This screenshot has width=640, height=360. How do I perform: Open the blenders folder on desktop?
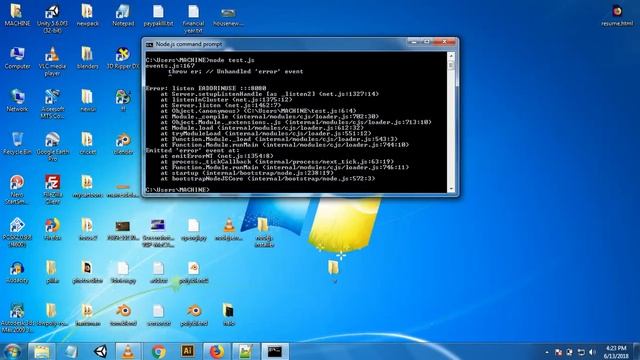tap(87, 58)
